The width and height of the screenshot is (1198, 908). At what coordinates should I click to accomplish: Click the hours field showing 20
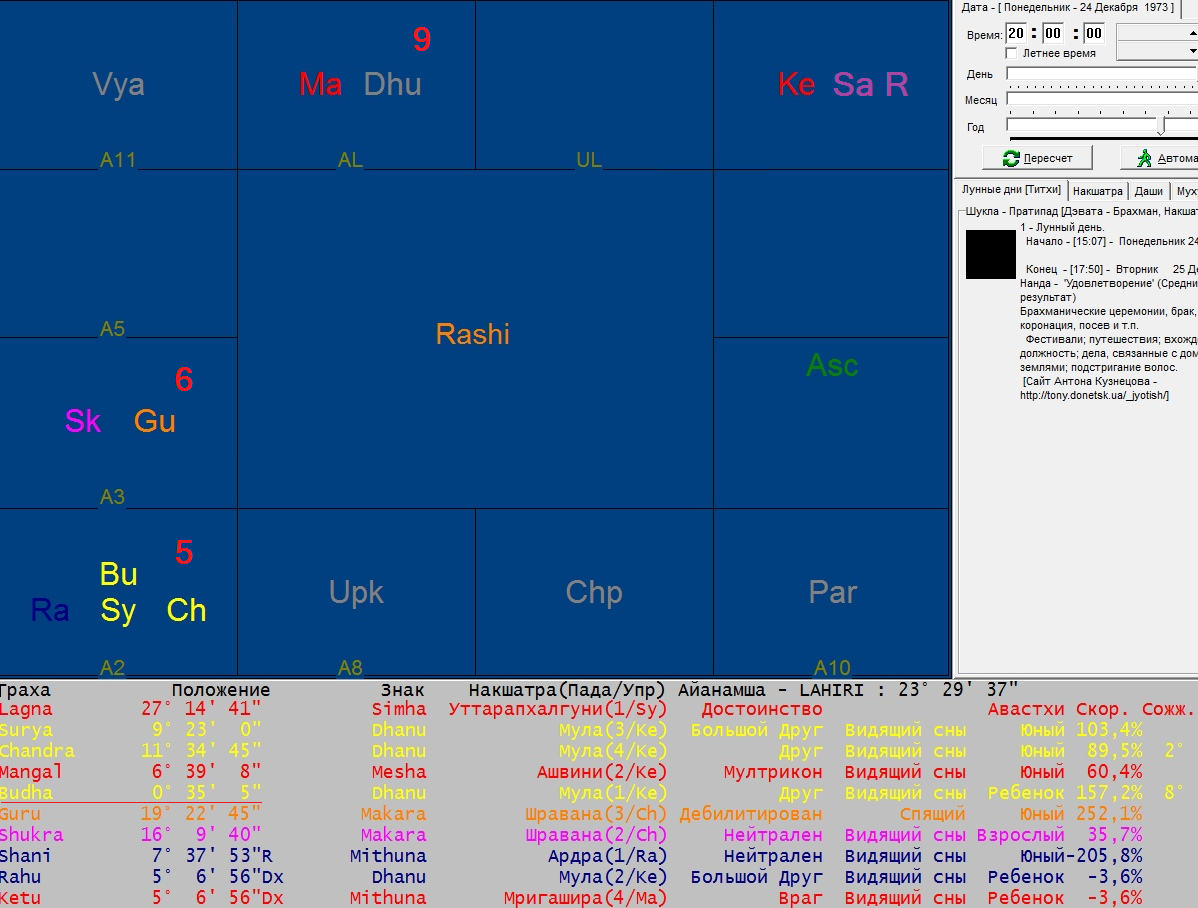point(1016,34)
